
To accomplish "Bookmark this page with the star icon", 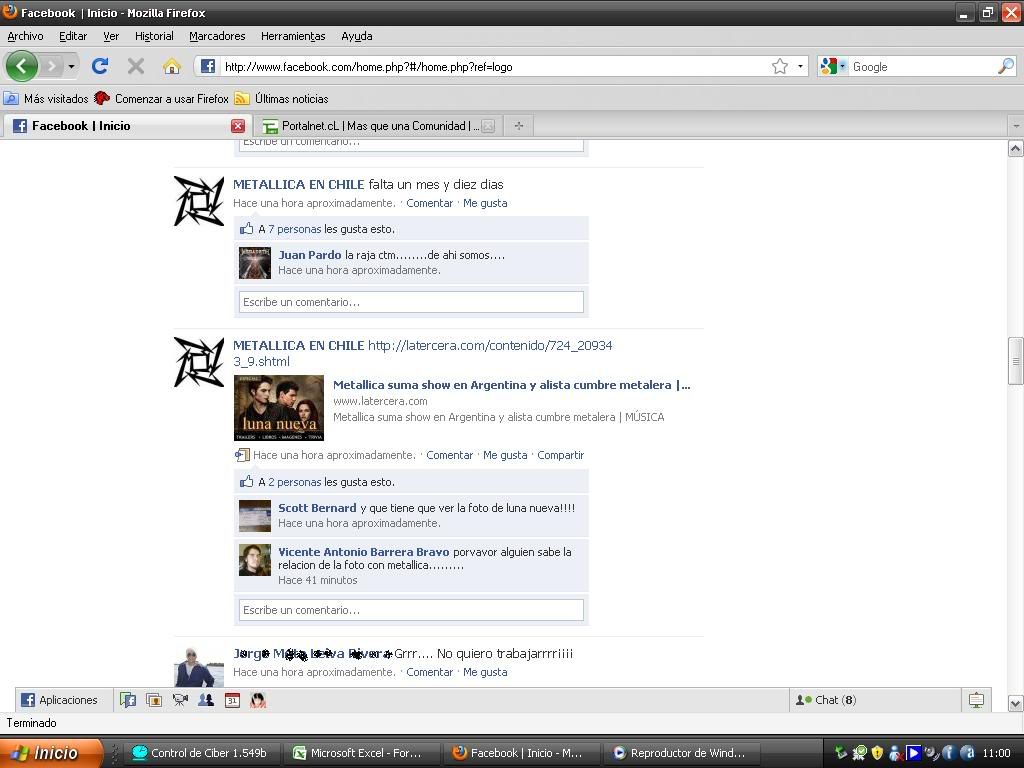I will pos(780,66).
